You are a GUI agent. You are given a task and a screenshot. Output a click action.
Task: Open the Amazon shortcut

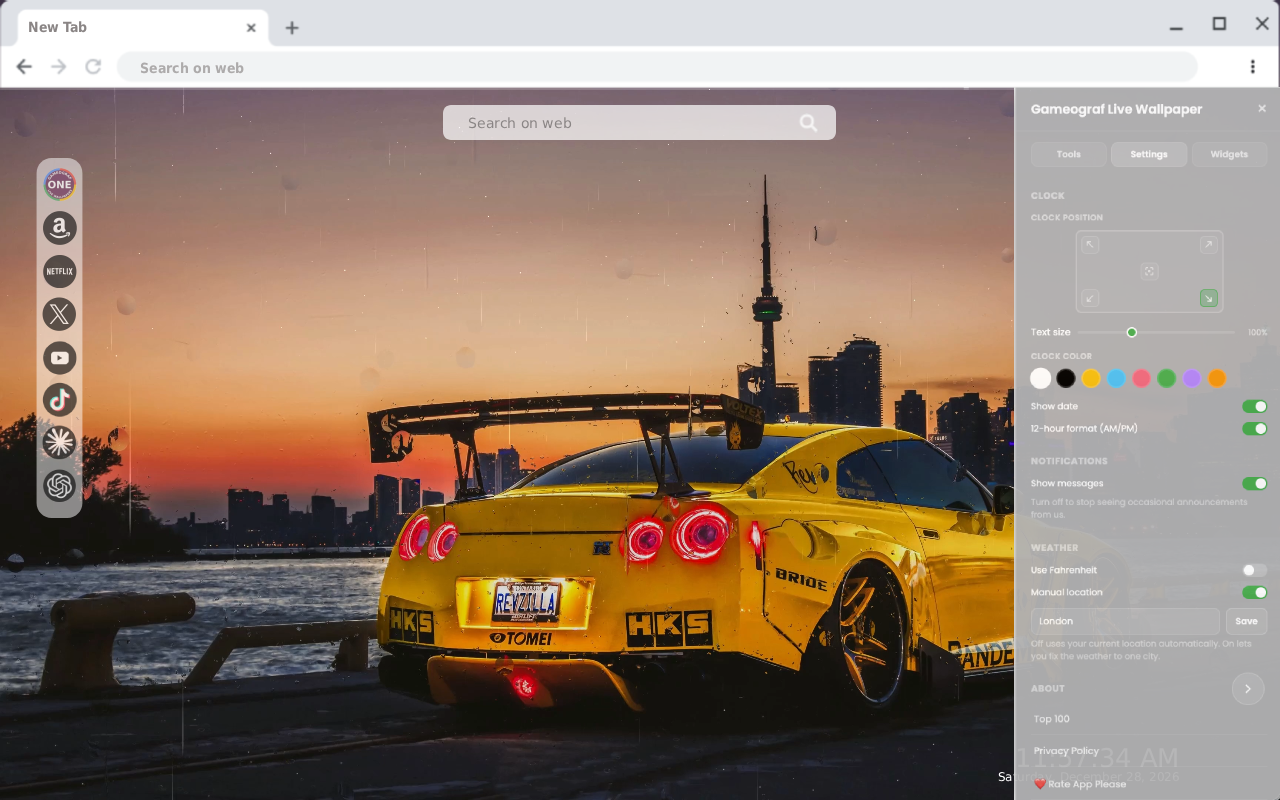pos(59,228)
